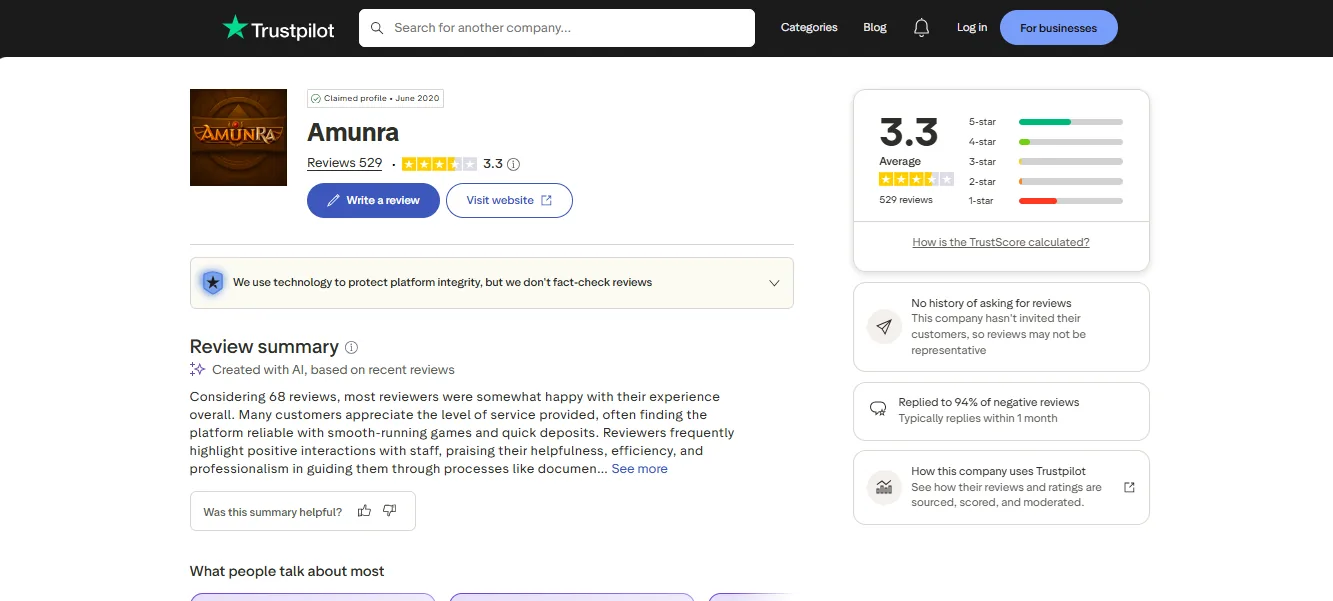Click the Amunra company logo
Image resolution: width=1333 pixels, height=601 pixels.
(x=238, y=137)
